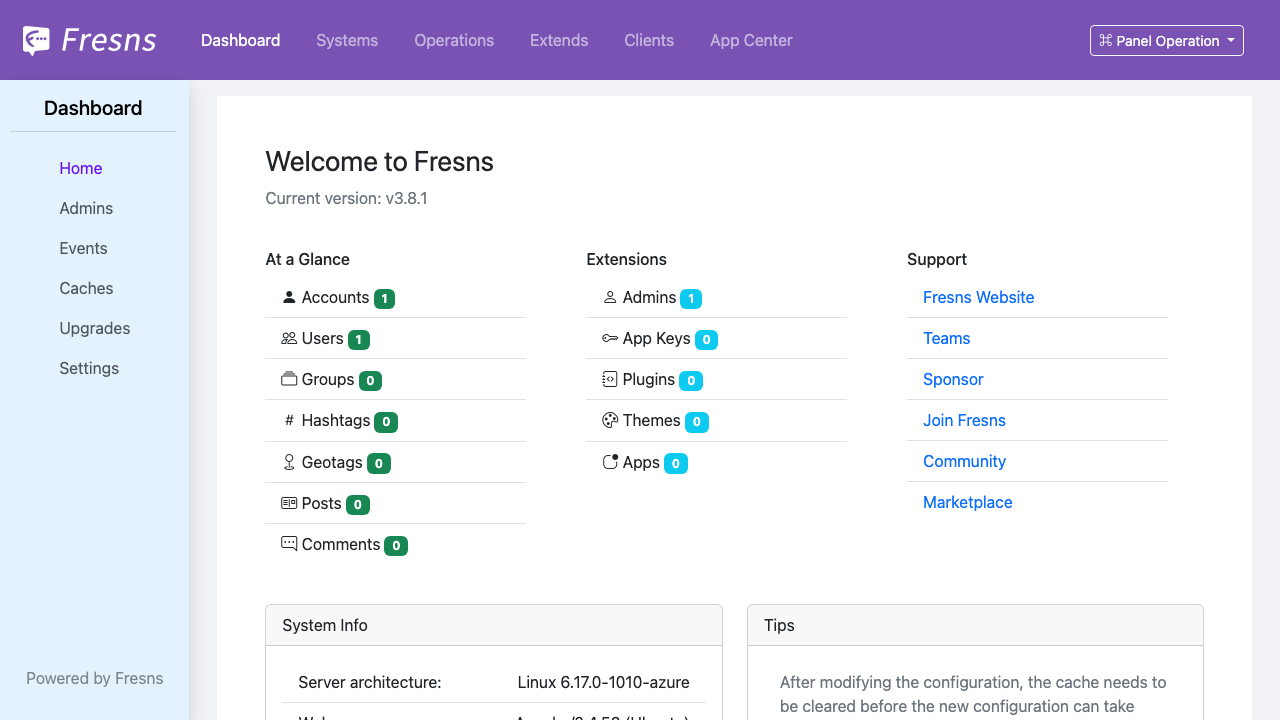Click the Geotags count badge
Image resolution: width=1280 pixels, height=720 pixels.
(379, 463)
